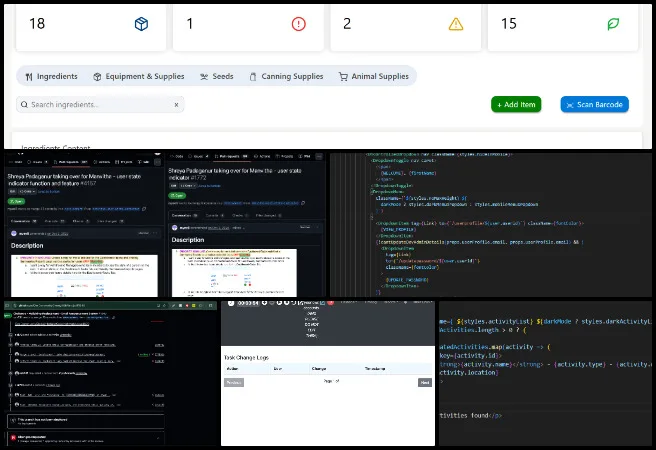Clear the ingredient search with the X
The height and width of the screenshot is (450, 656).
click(x=177, y=105)
